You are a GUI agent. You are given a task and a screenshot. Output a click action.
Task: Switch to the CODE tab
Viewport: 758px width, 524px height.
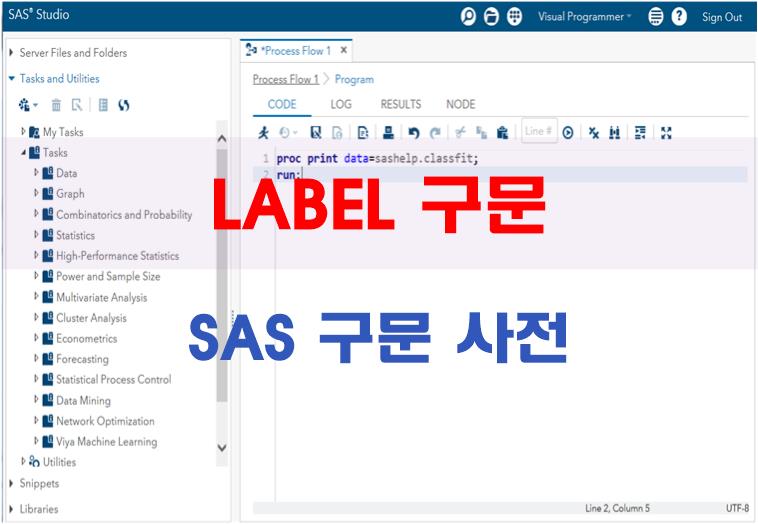click(x=282, y=104)
